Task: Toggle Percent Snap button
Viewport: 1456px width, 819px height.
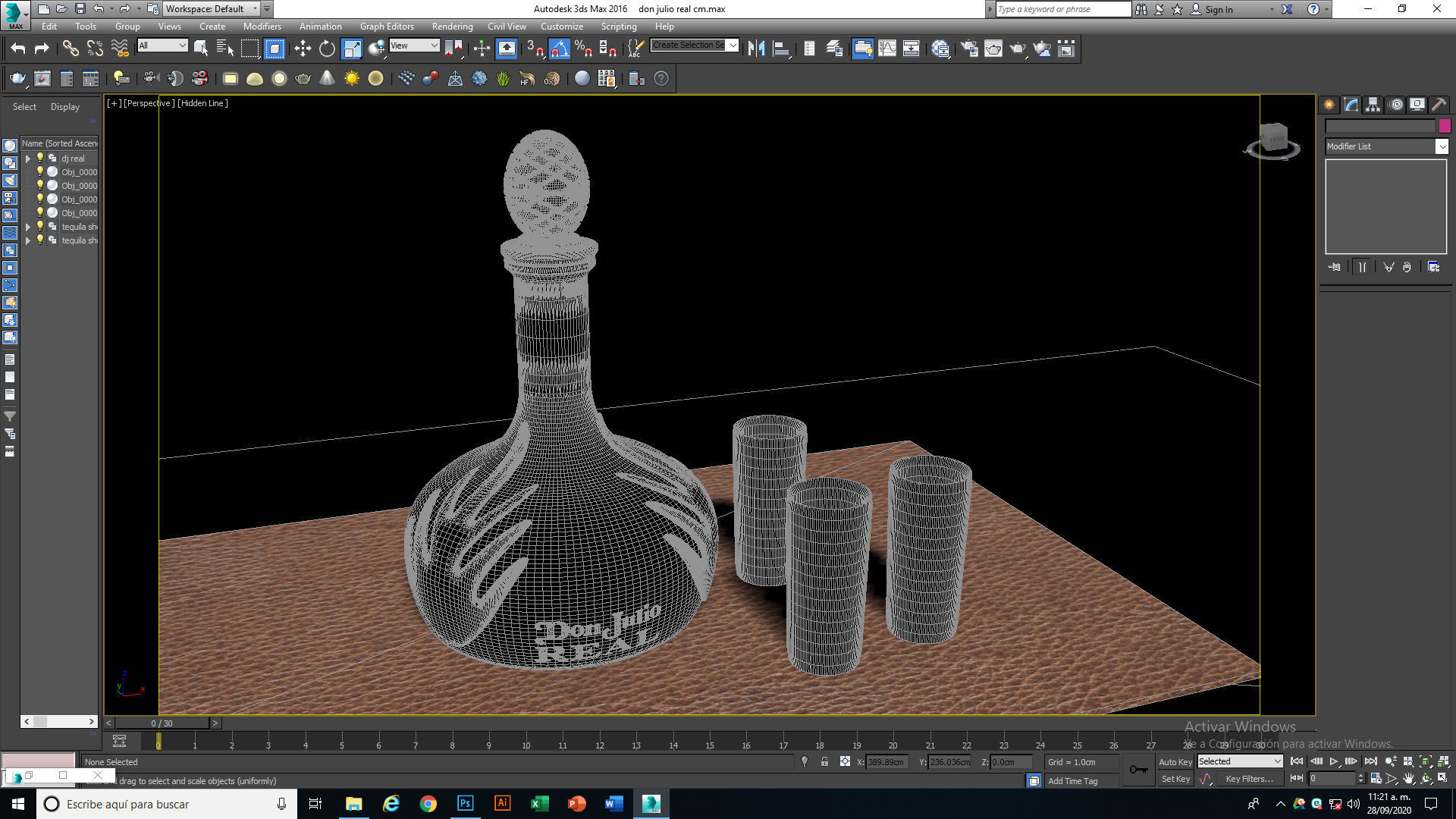Action: tap(583, 49)
